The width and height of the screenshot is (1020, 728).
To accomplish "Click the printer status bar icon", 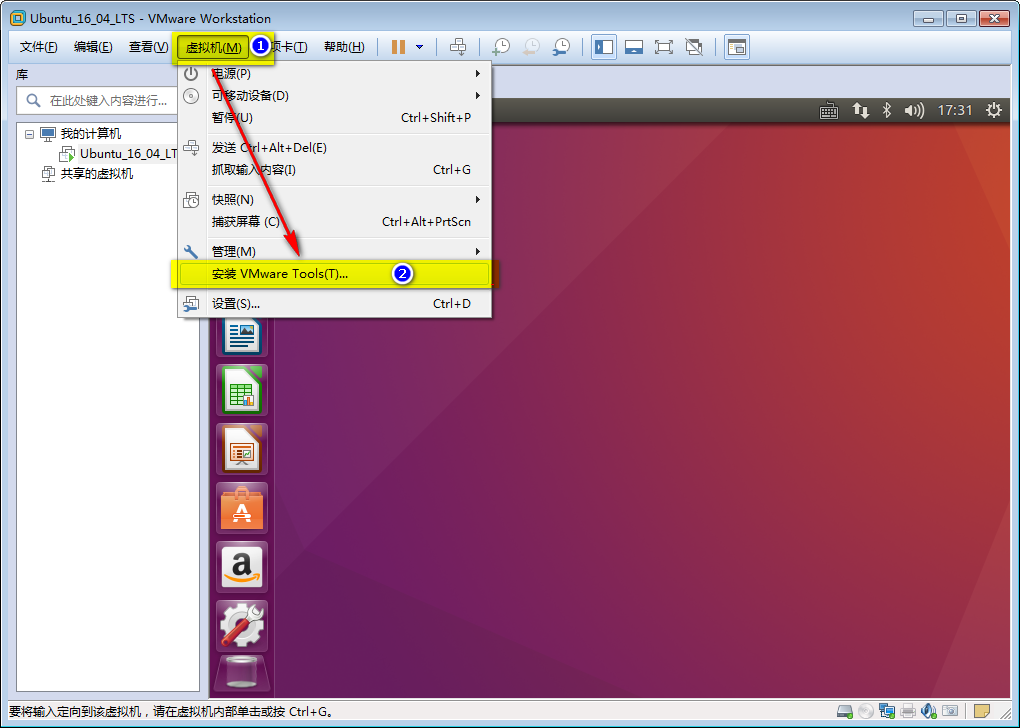I will click(908, 711).
